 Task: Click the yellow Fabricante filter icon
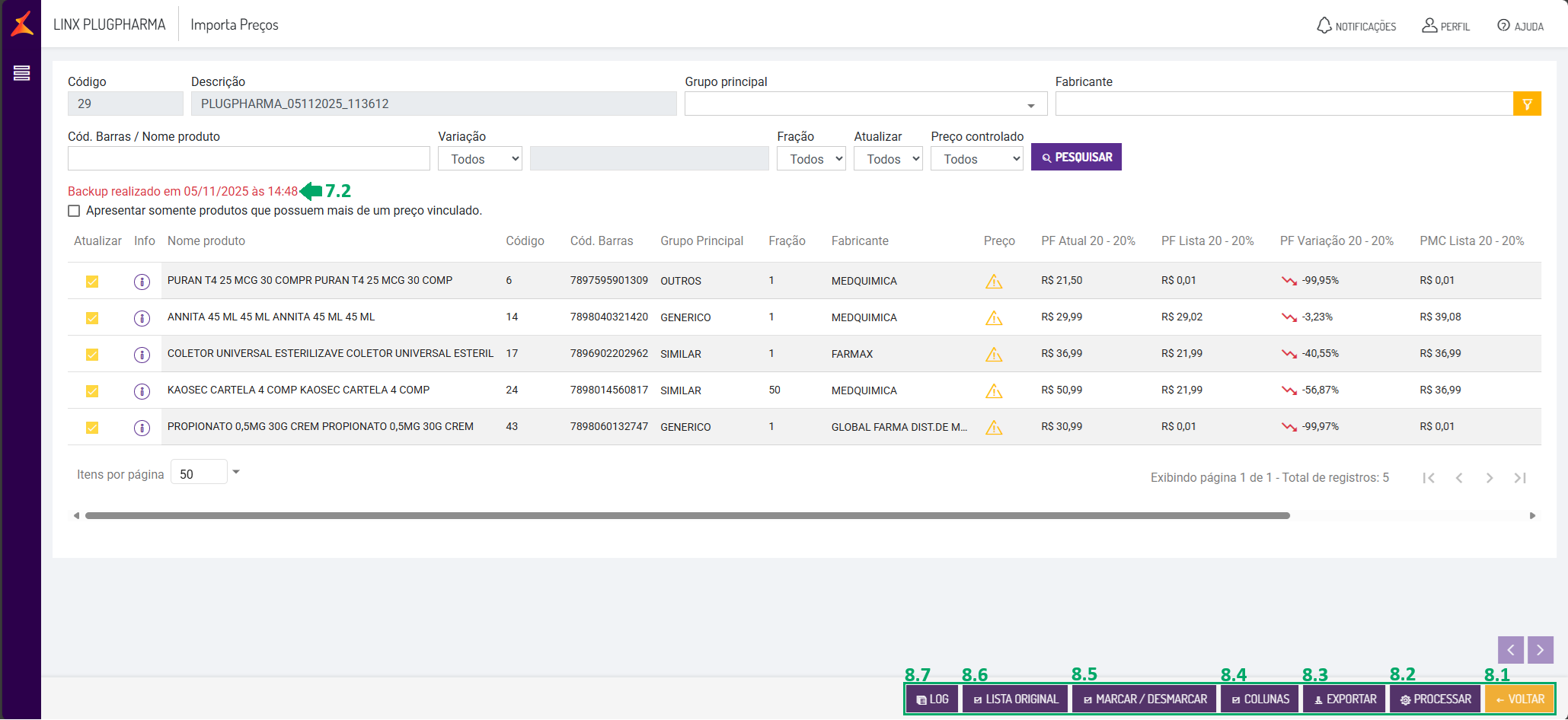(1527, 104)
